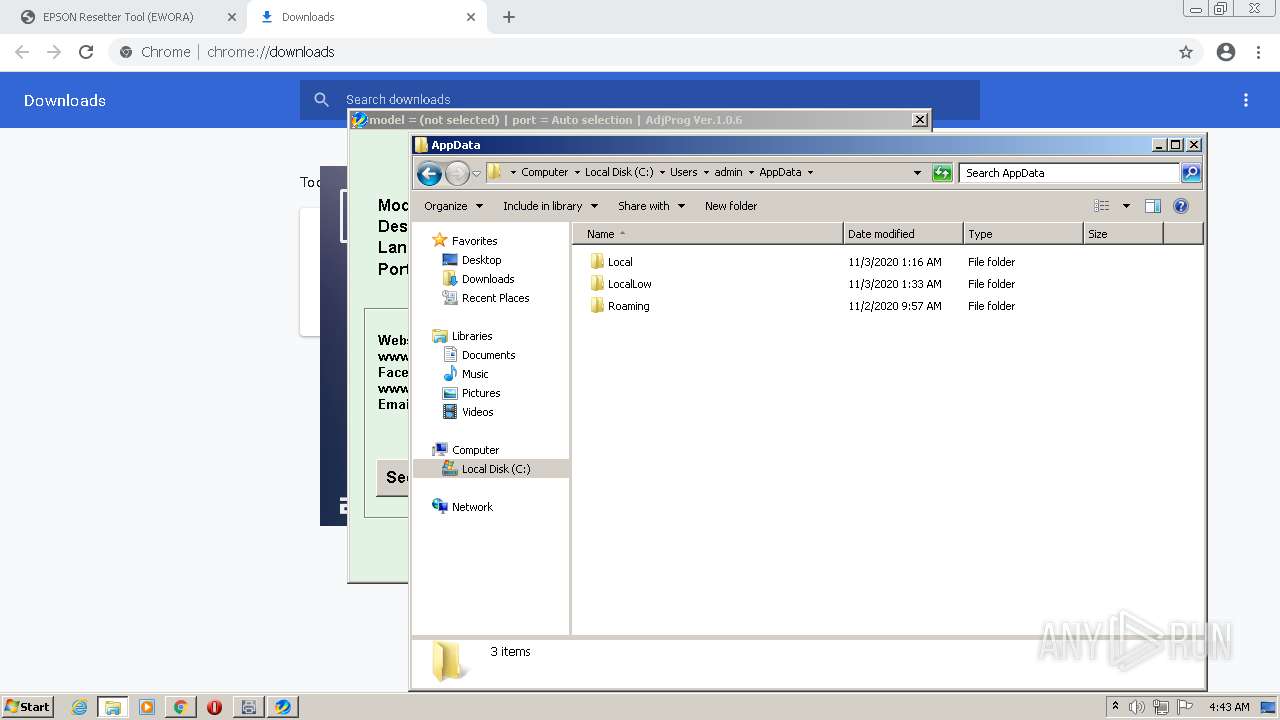This screenshot has height=720, width=1280.
Task: Open the recent pages dropdown arrow
Action: 477,173
